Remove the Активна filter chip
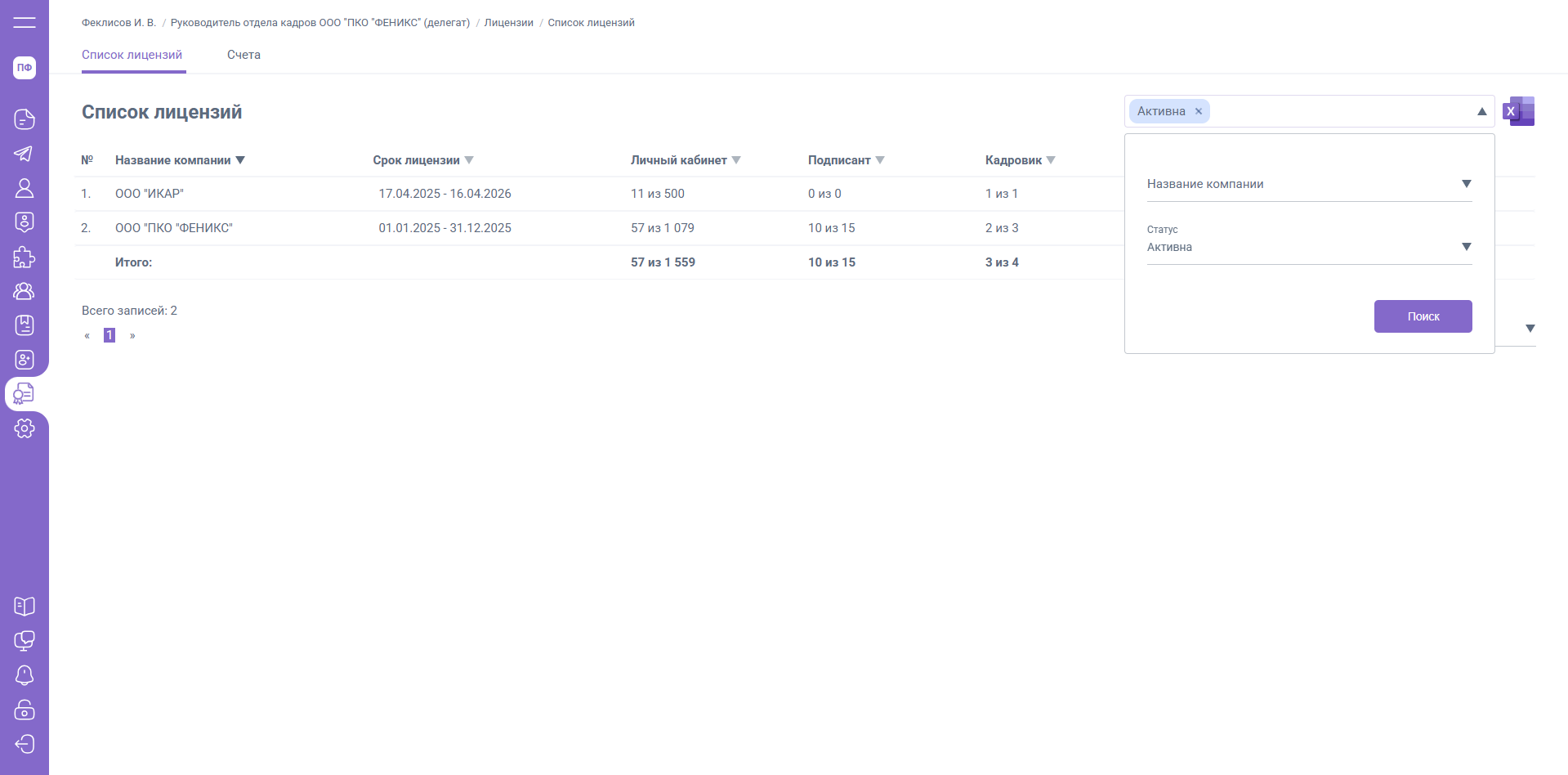The image size is (1568, 775). point(1199,112)
